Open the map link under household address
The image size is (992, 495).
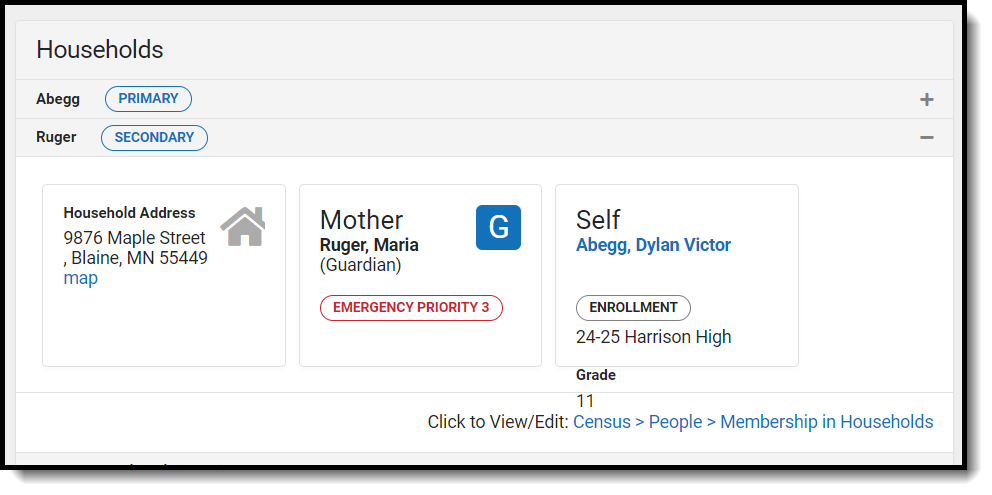click(x=80, y=279)
